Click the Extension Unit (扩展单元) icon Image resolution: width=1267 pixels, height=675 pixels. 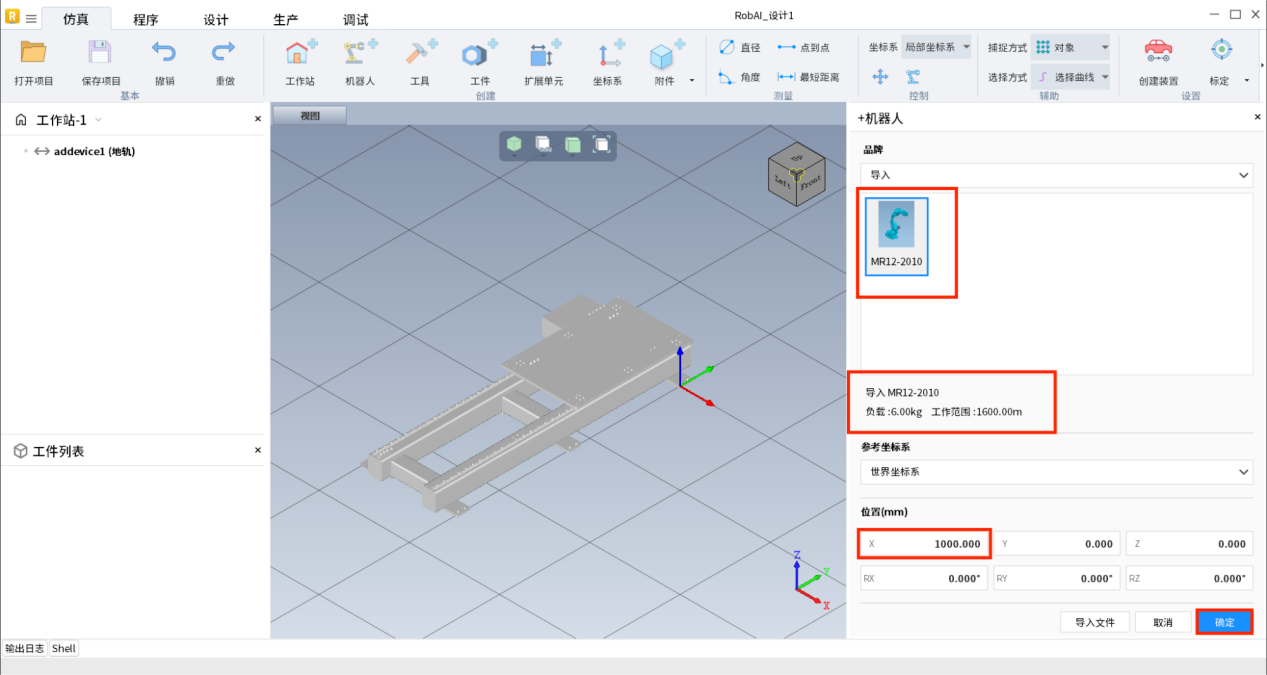click(543, 55)
